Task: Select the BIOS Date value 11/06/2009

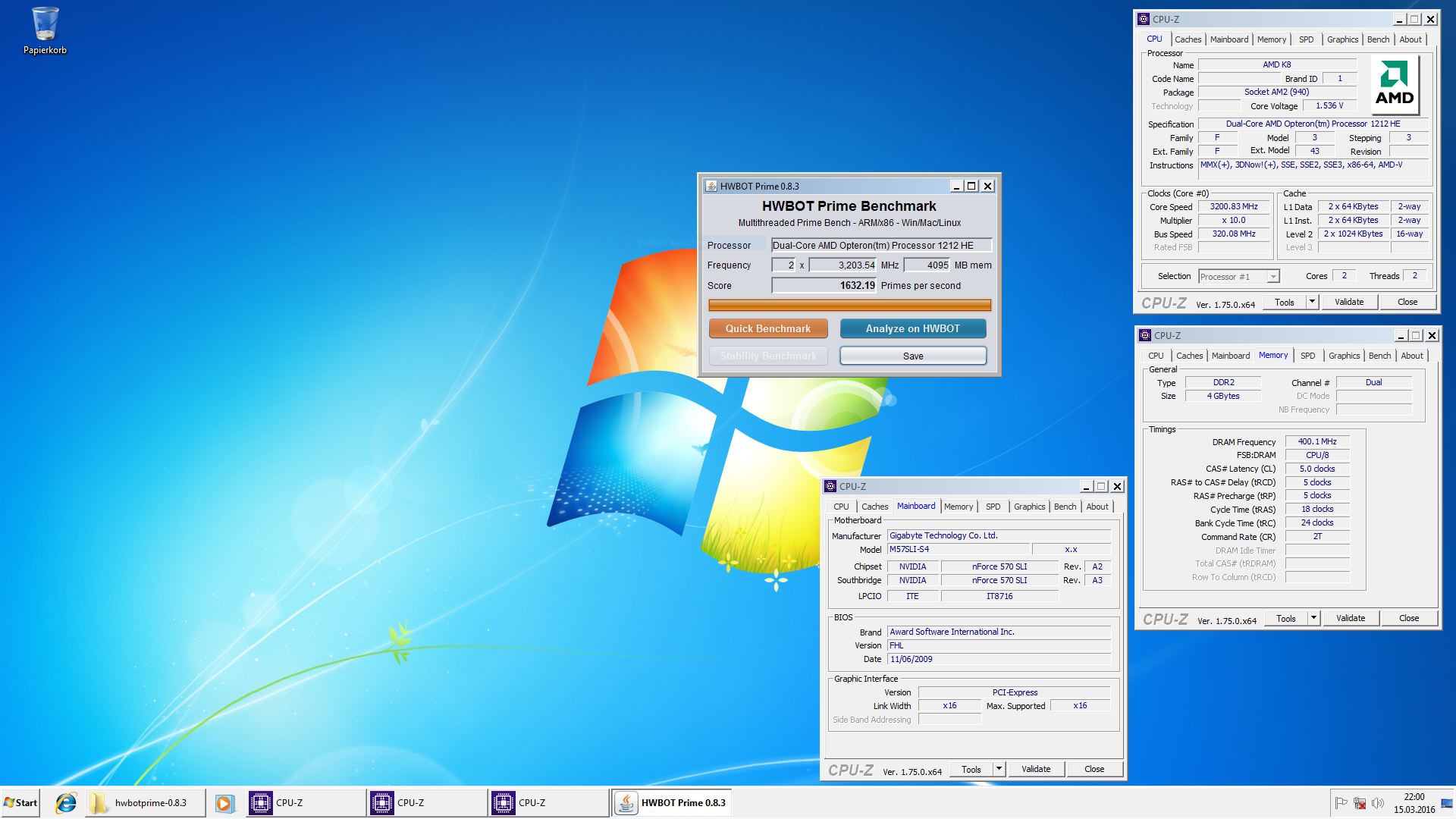Action: tap(999, 659)
